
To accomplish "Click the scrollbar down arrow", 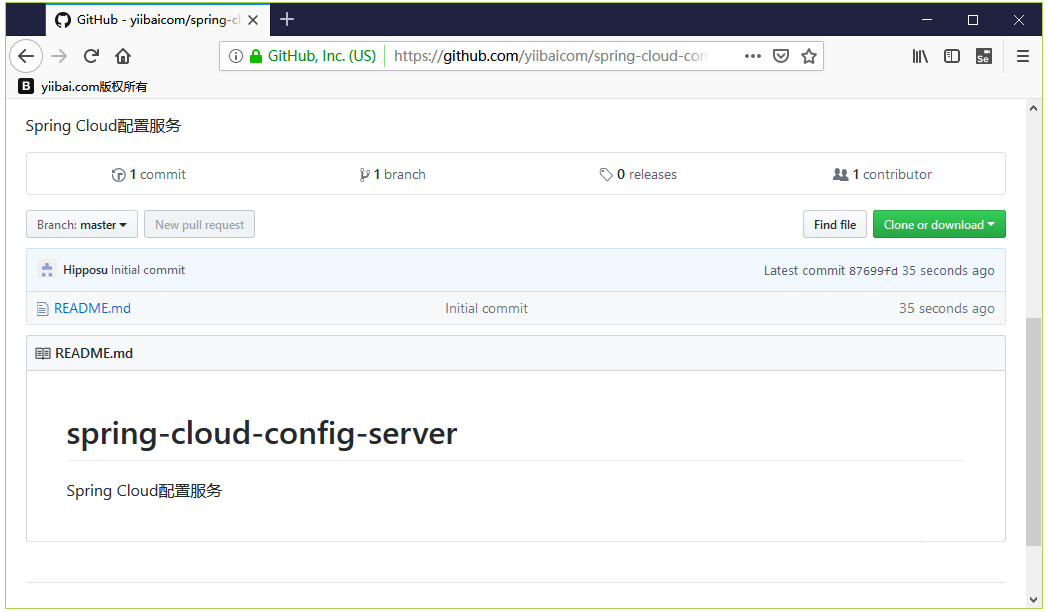I will point(1033,600).
